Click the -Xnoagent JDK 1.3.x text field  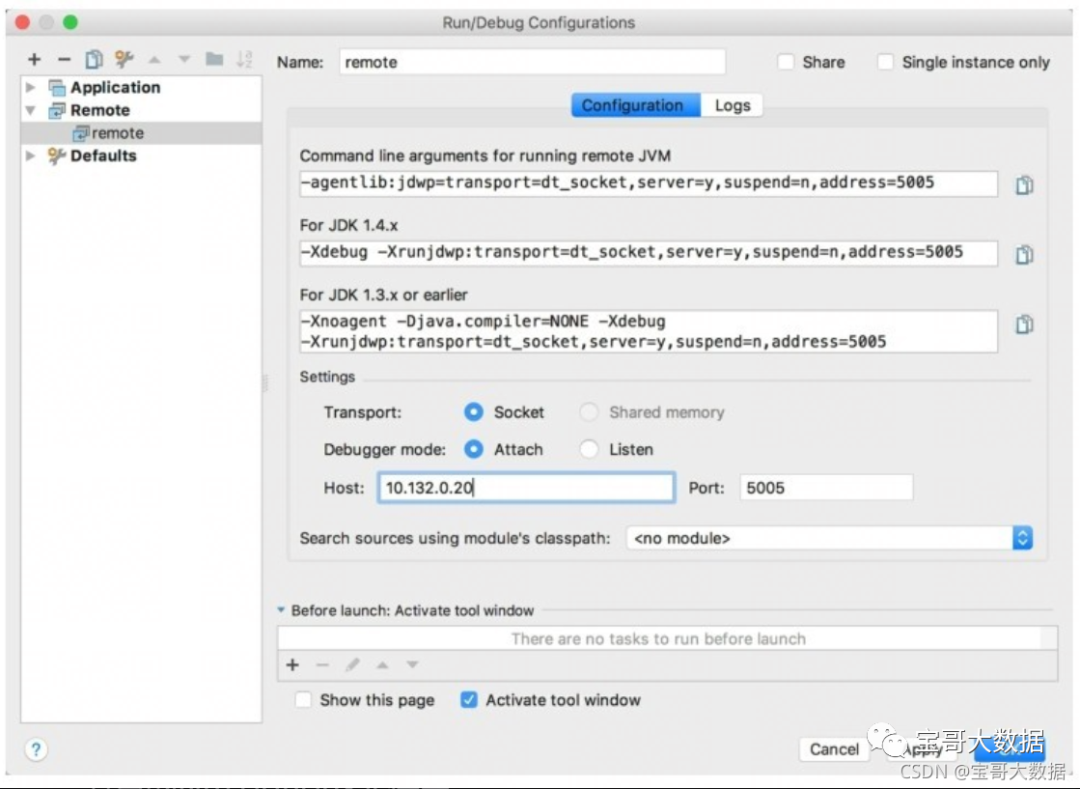coord(648,331)
